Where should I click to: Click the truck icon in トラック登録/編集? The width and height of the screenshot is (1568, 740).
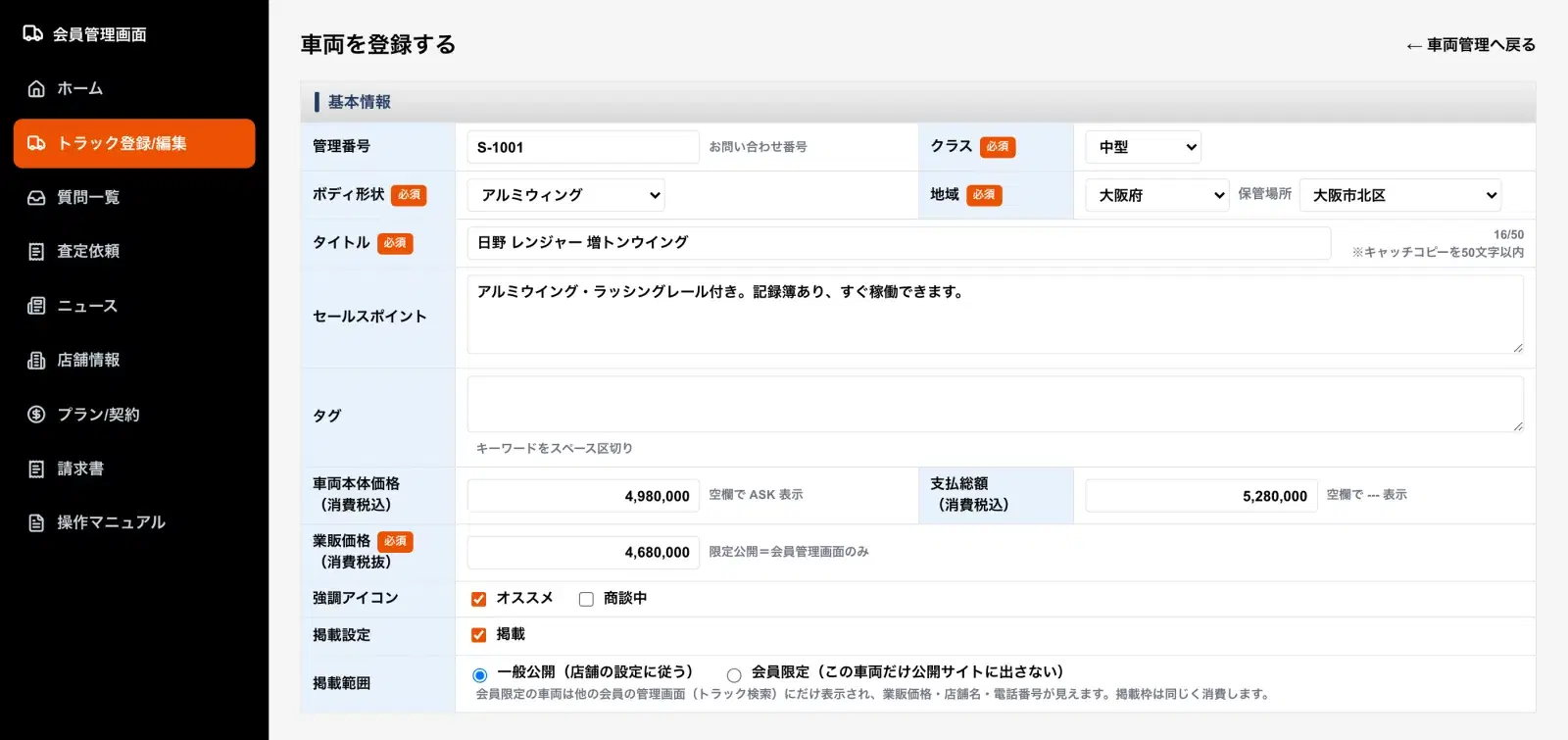[x=36, y=143]
